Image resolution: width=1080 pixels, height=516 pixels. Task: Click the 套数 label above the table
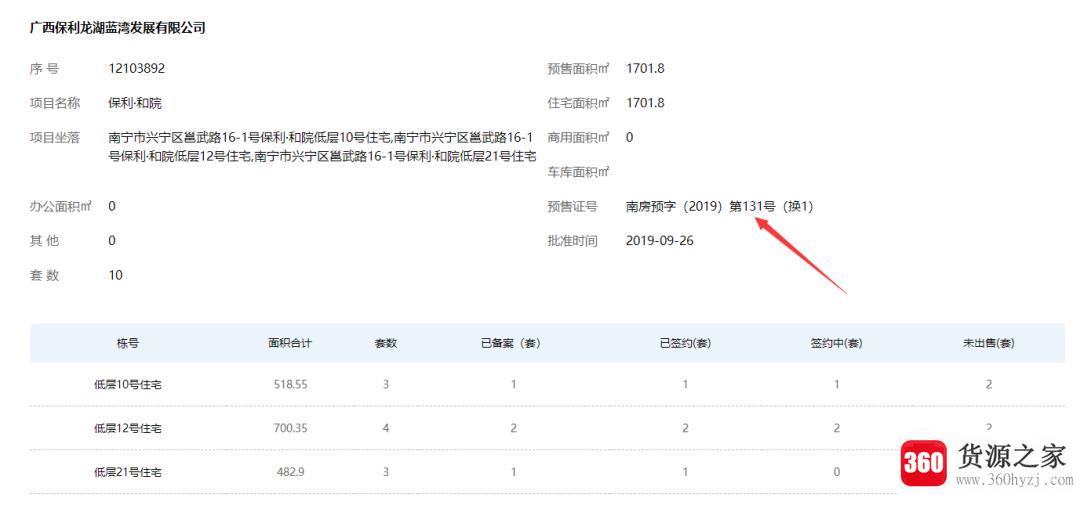pos(44,275)
